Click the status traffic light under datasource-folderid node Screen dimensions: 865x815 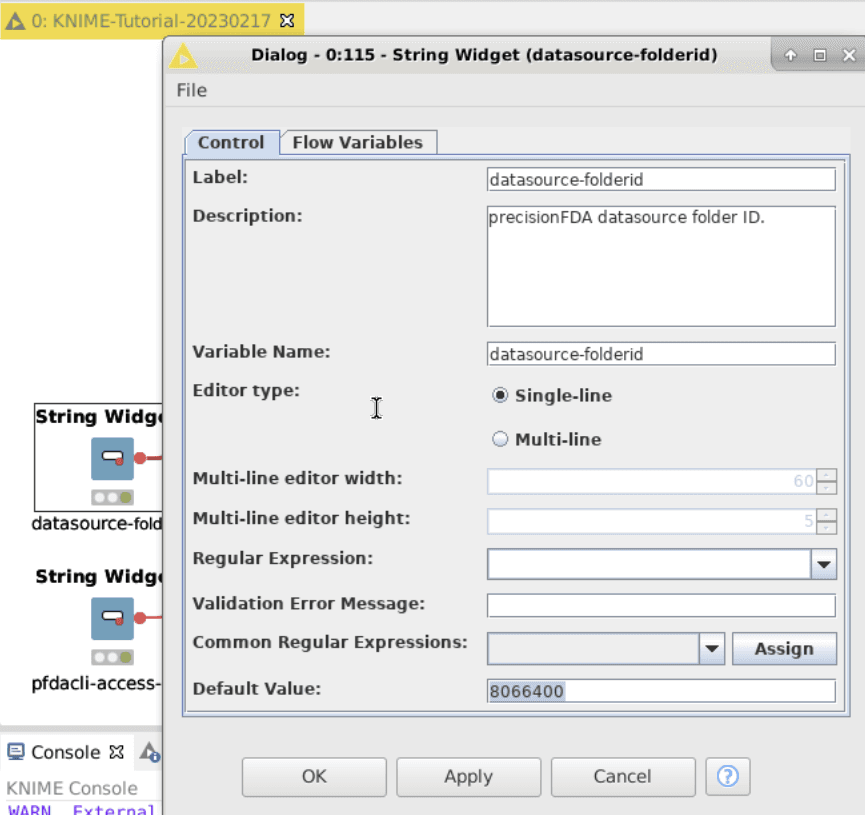tap(113, 498)
